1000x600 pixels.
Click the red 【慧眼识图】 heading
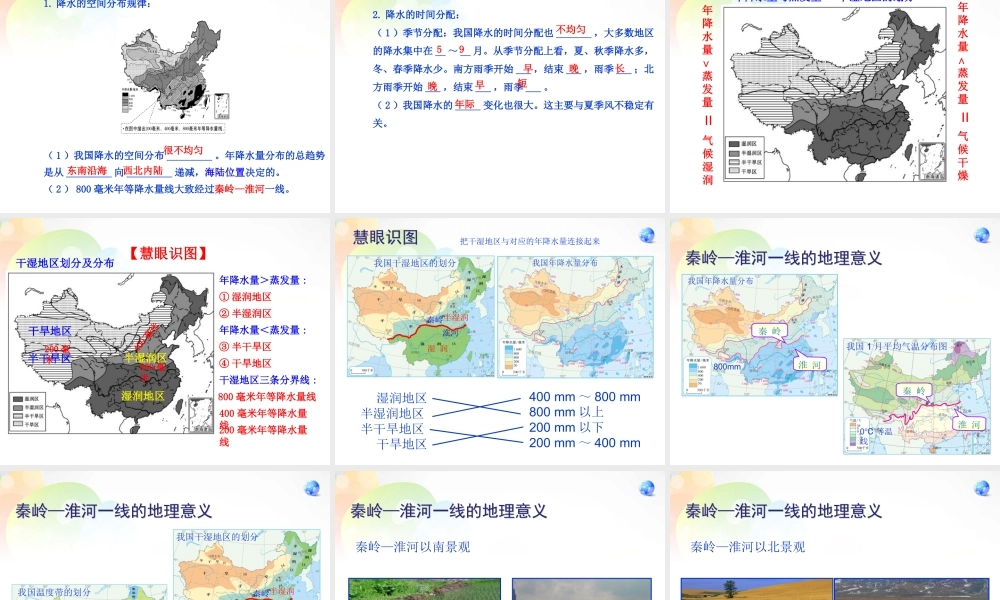click(168, 253)
